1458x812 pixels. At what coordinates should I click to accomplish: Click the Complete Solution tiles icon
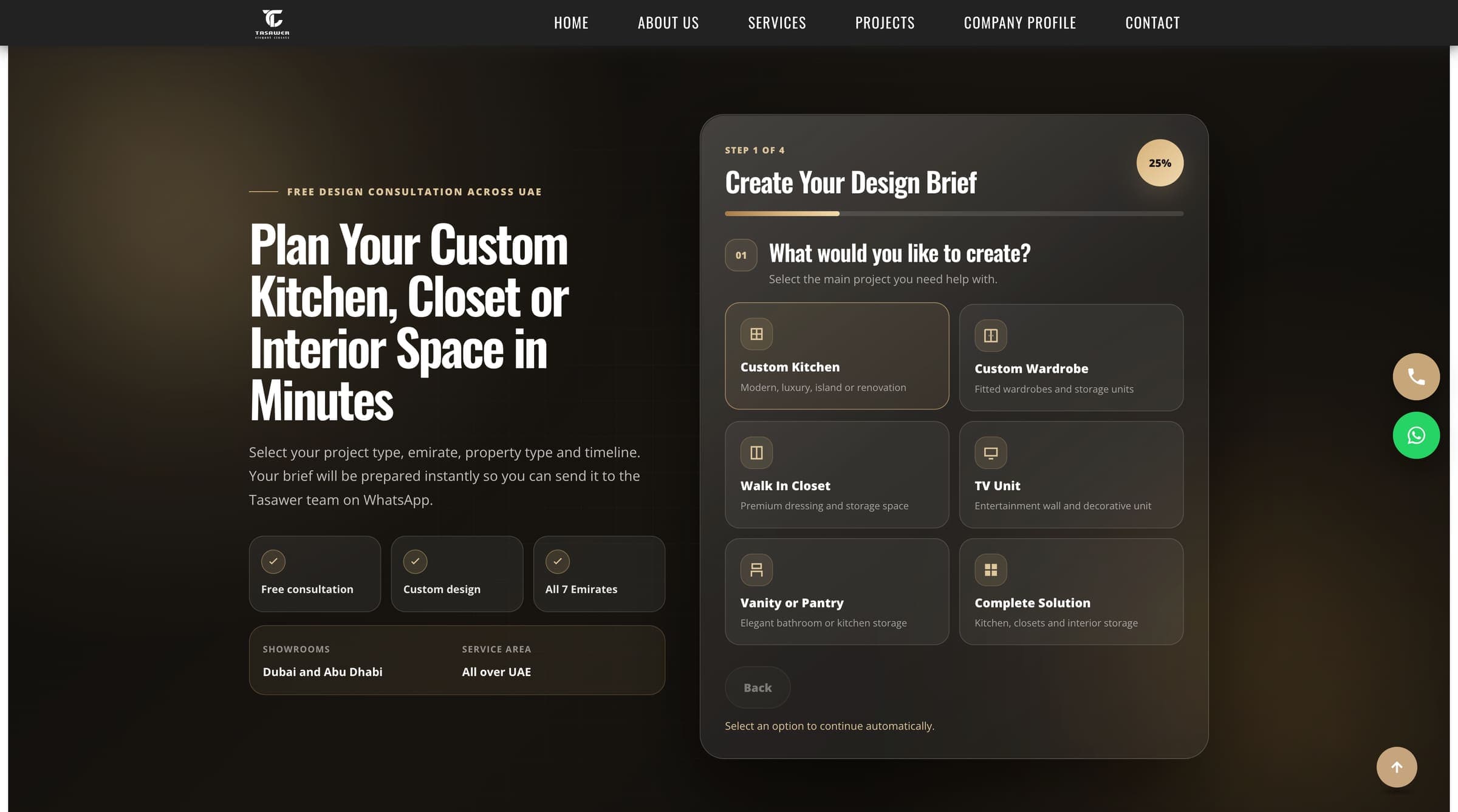[x=991, y=570]
